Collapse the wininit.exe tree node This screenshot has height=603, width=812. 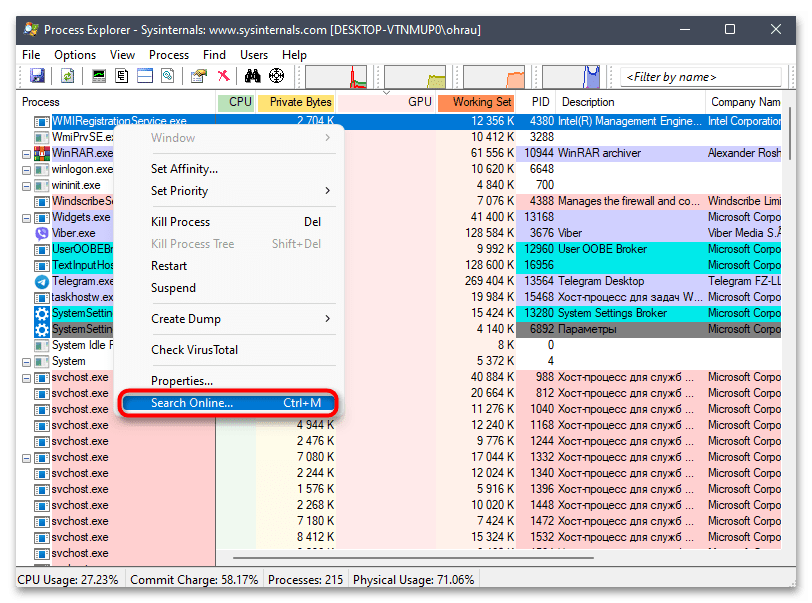27,185
